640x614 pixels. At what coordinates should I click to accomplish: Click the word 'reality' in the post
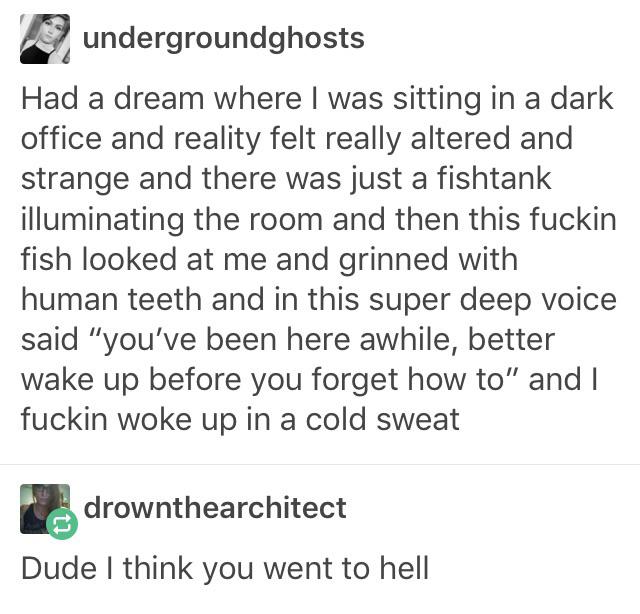tap(217, 140)
